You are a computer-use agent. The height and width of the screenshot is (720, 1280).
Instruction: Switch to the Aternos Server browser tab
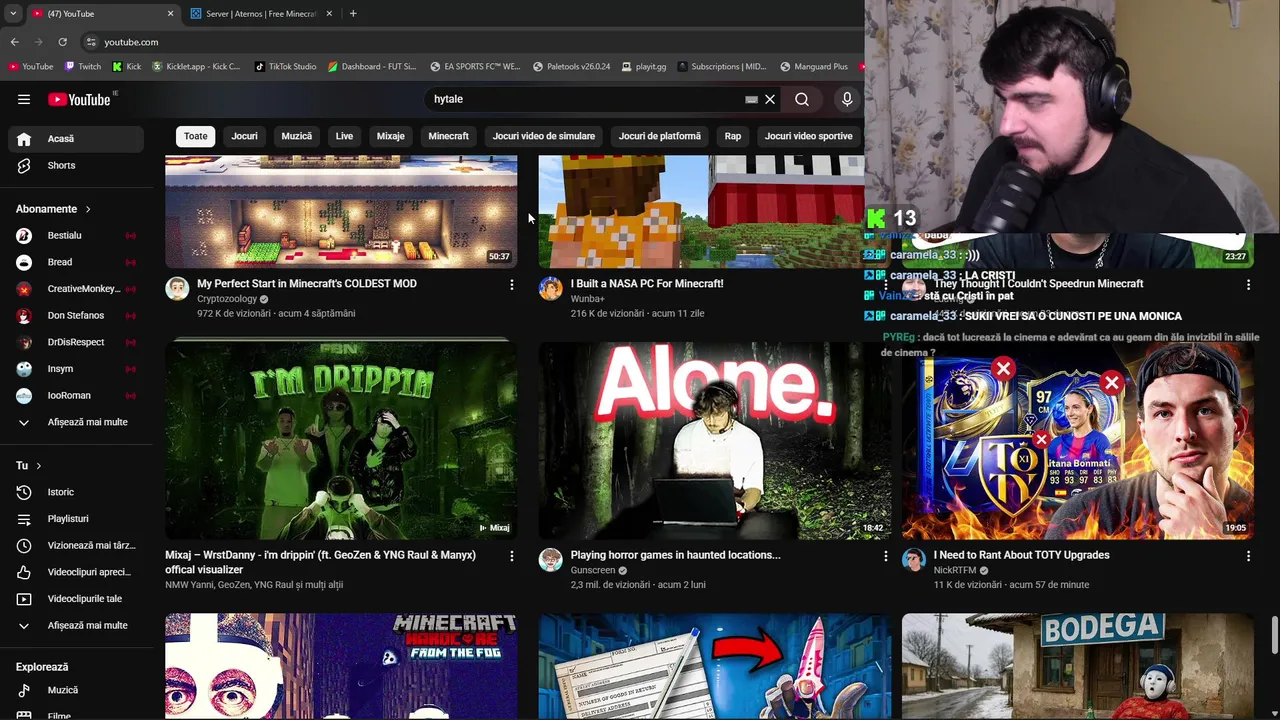point(262,14)
